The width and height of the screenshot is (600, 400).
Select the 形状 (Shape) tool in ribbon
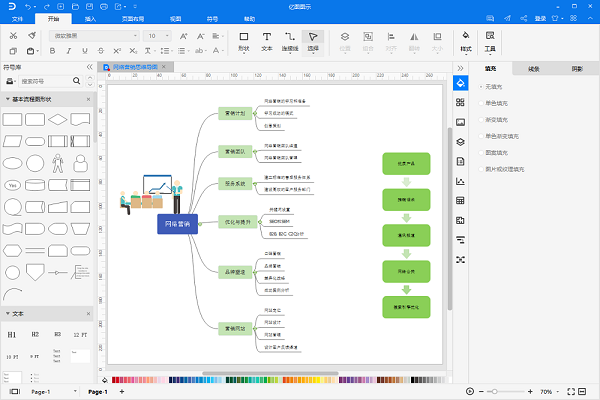click(245, 39)
